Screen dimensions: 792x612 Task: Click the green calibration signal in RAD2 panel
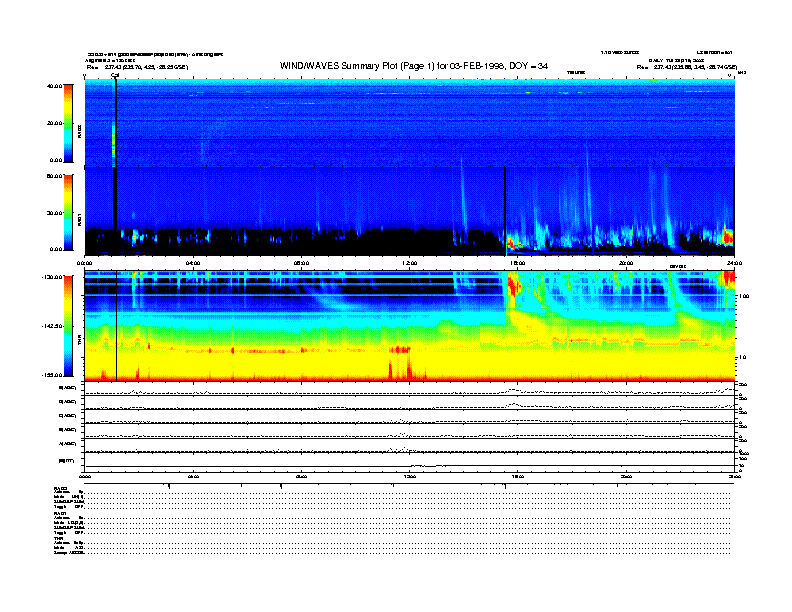(113, 141)
